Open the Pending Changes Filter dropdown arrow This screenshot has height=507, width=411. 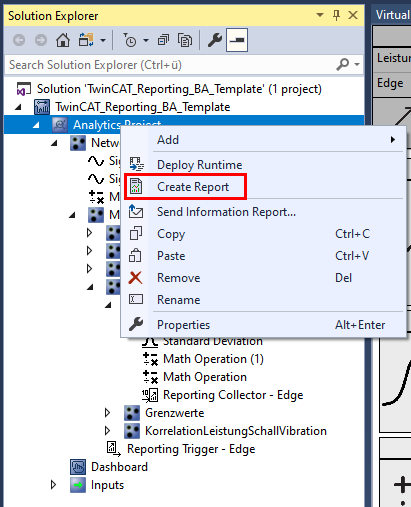(146, 41)
